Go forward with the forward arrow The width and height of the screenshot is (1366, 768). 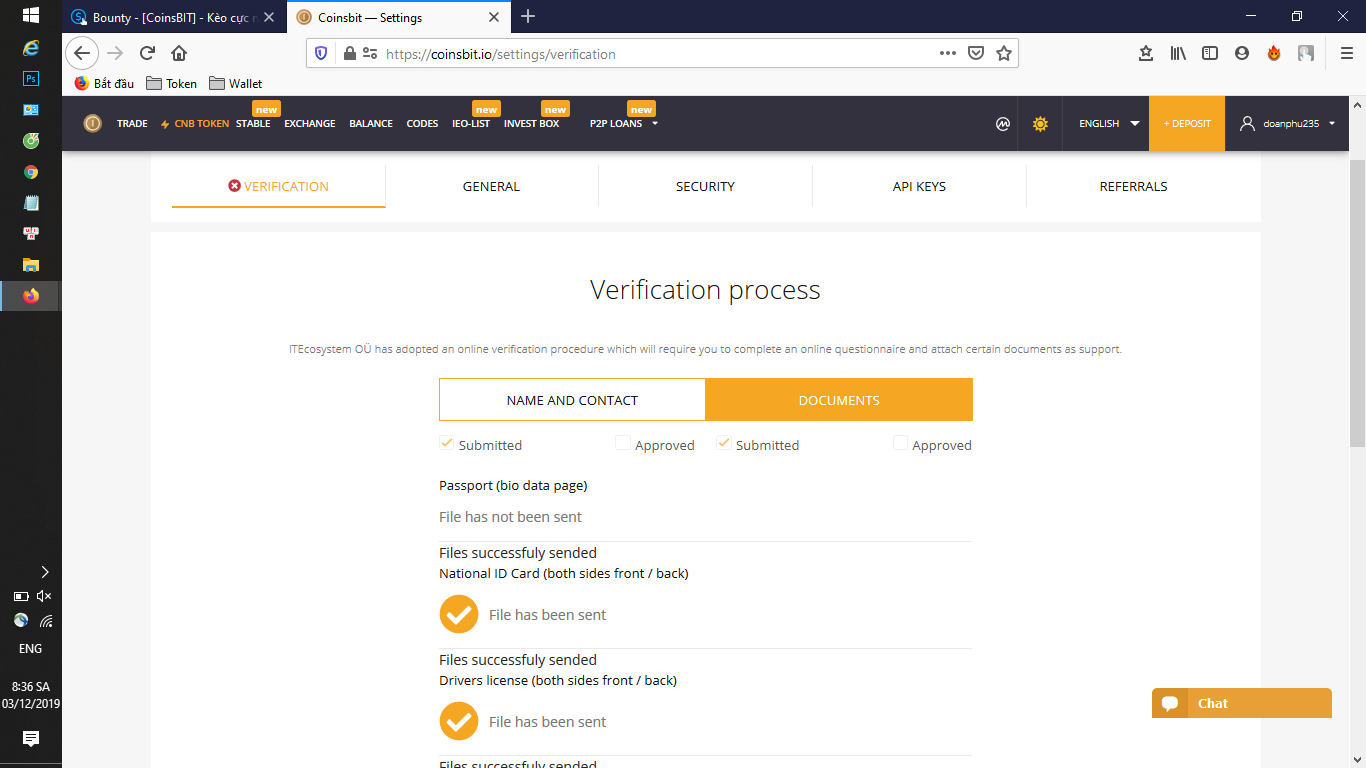pyautogui.click(x=115, y=53)
